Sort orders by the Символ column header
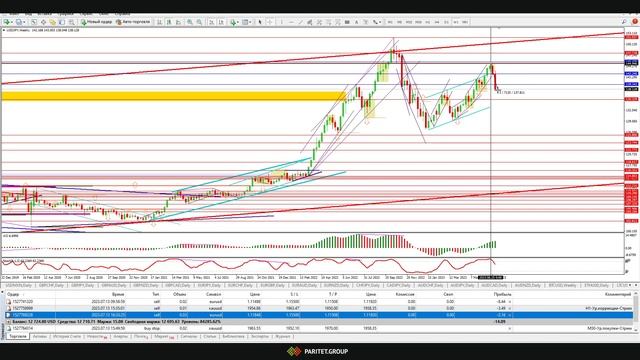 tap(213, 294)
